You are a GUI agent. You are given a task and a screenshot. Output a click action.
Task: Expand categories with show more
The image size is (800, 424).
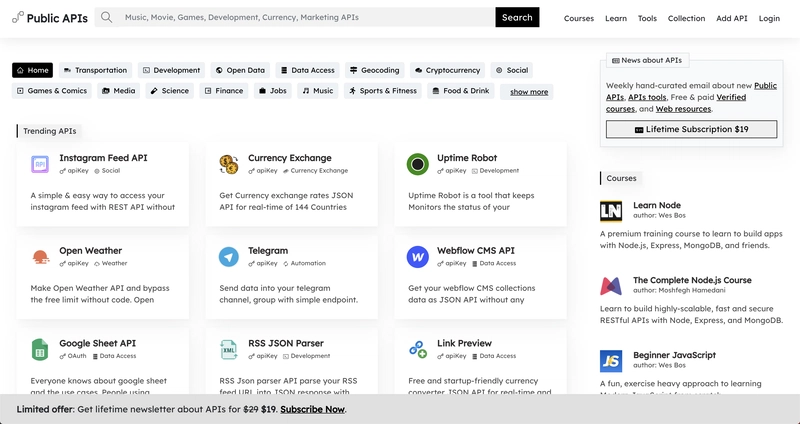coord(527,92)
